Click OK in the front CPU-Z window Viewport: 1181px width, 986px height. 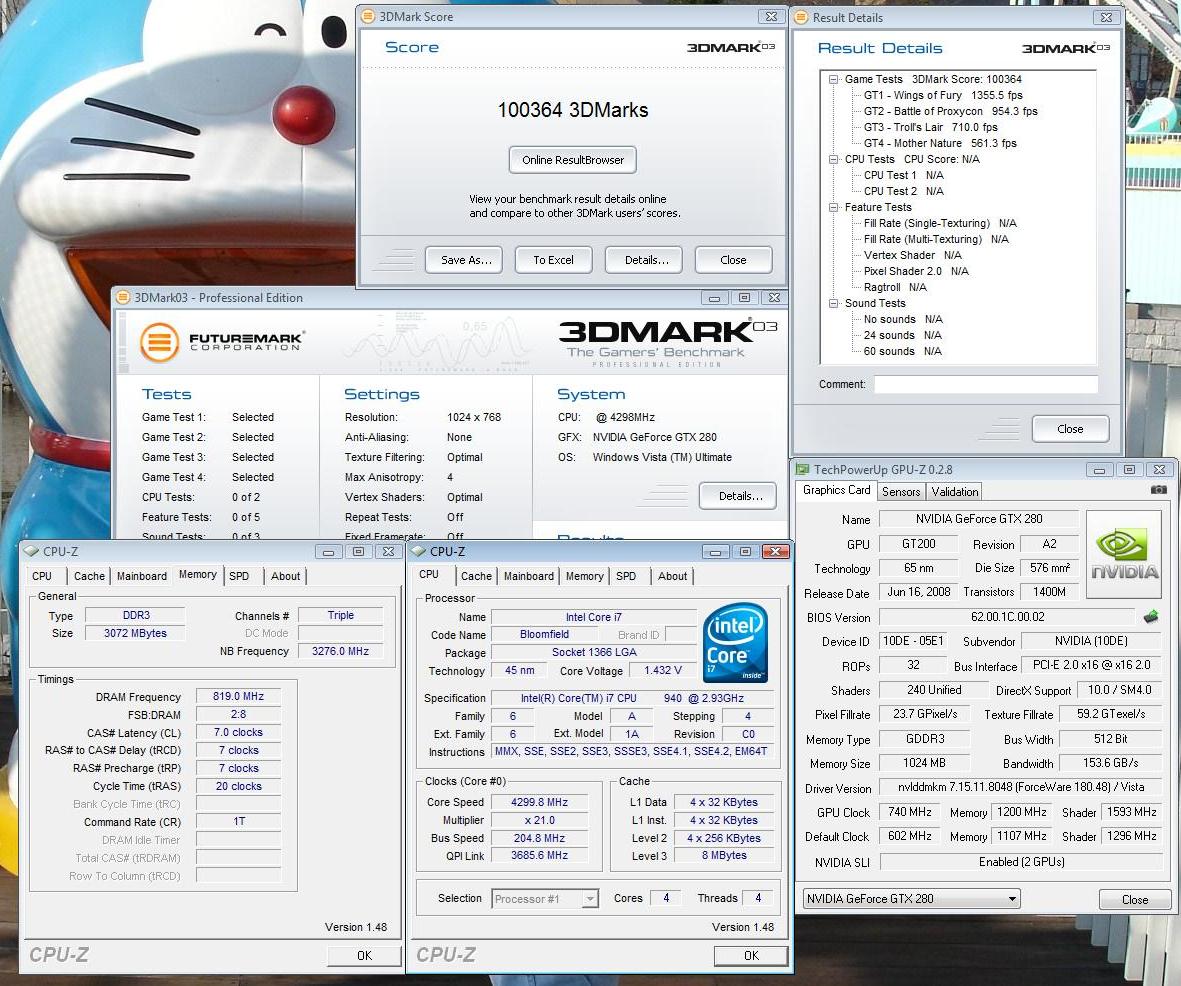coord(751,955)
